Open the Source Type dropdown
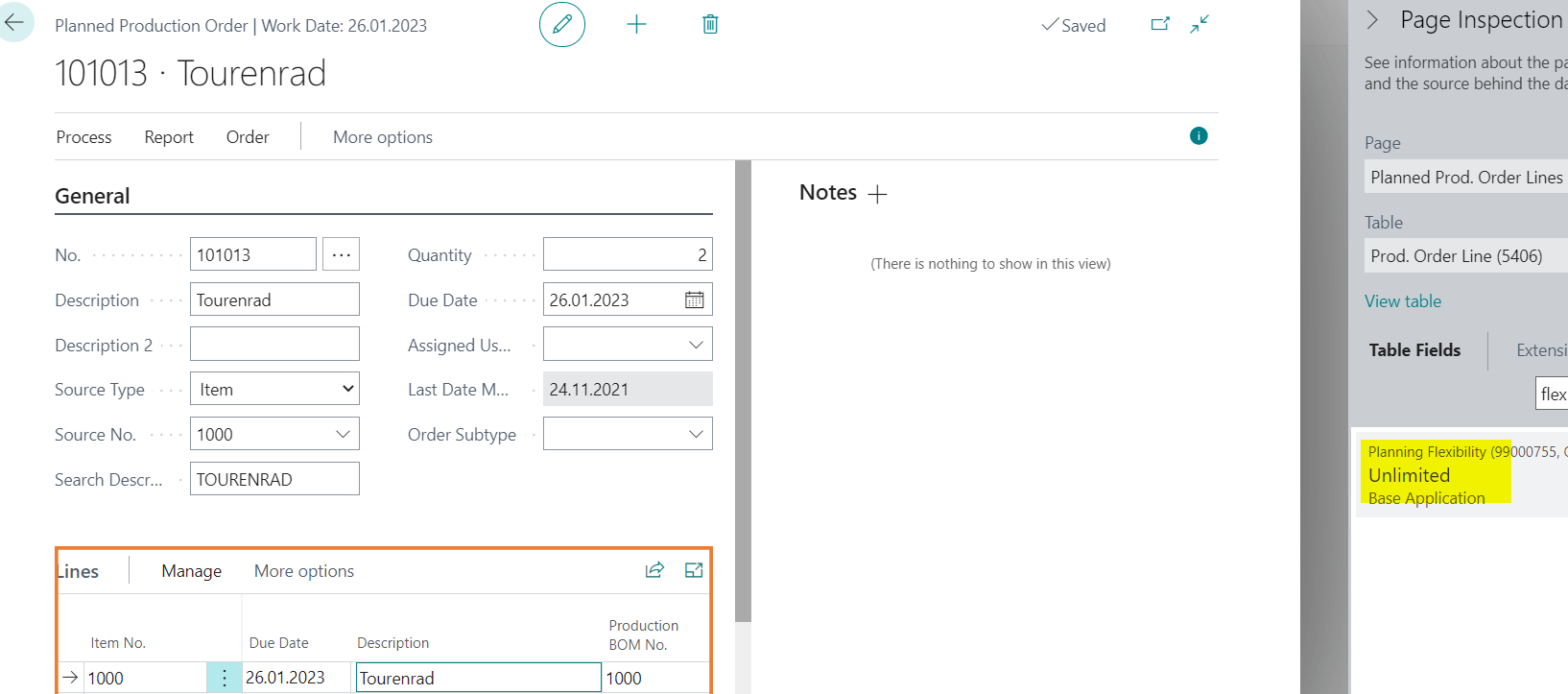 [x=274, y=389]
